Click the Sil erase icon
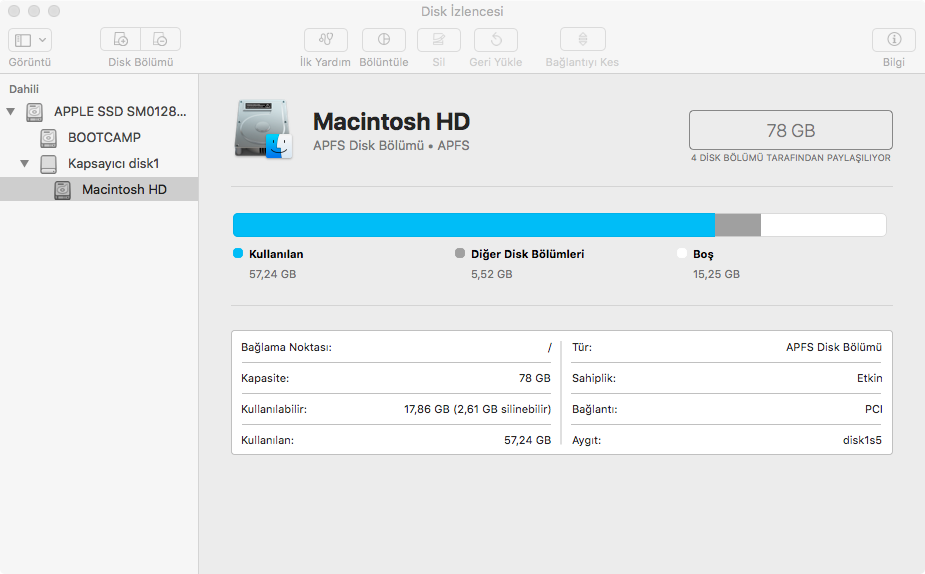Image resolution: width=925 pixels, height=574 pixels. [x=438, y=40]
